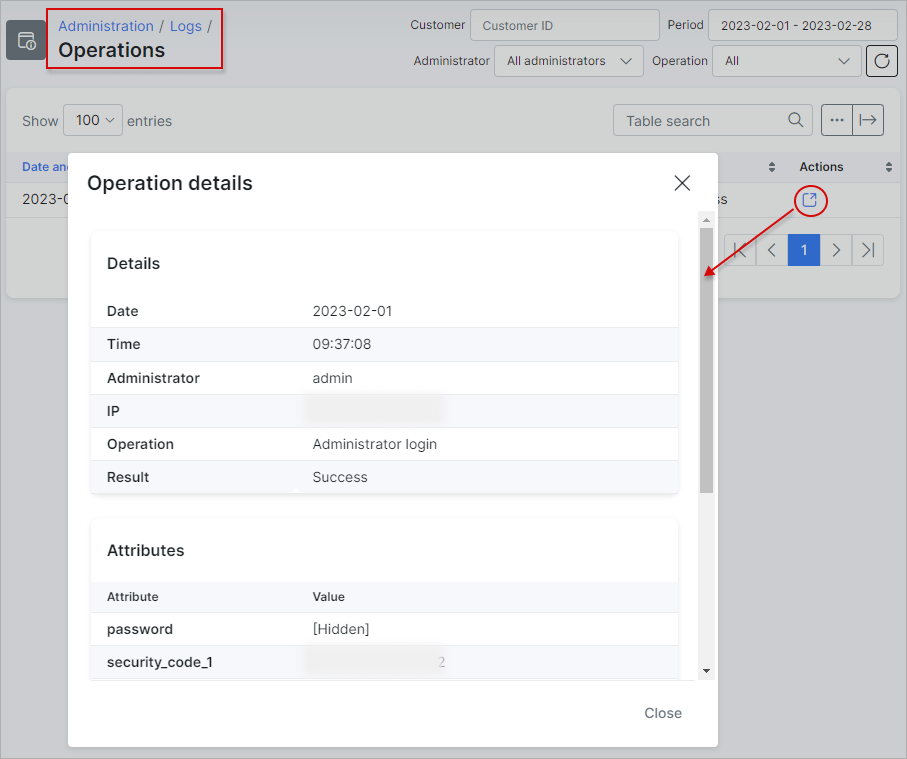Screen dimensions: 907x759
Task: Select page 1 in pagination
Action: [x=803, y=250]
